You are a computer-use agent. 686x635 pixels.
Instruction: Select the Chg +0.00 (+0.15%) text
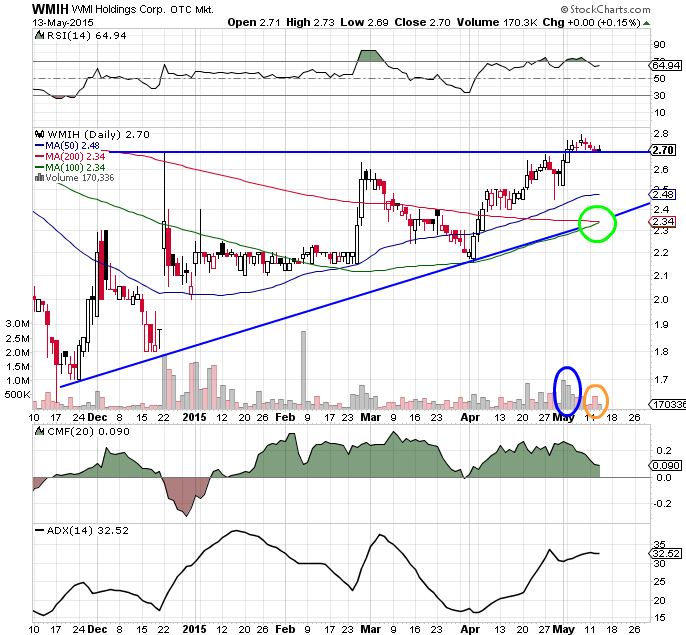(592, 22)
